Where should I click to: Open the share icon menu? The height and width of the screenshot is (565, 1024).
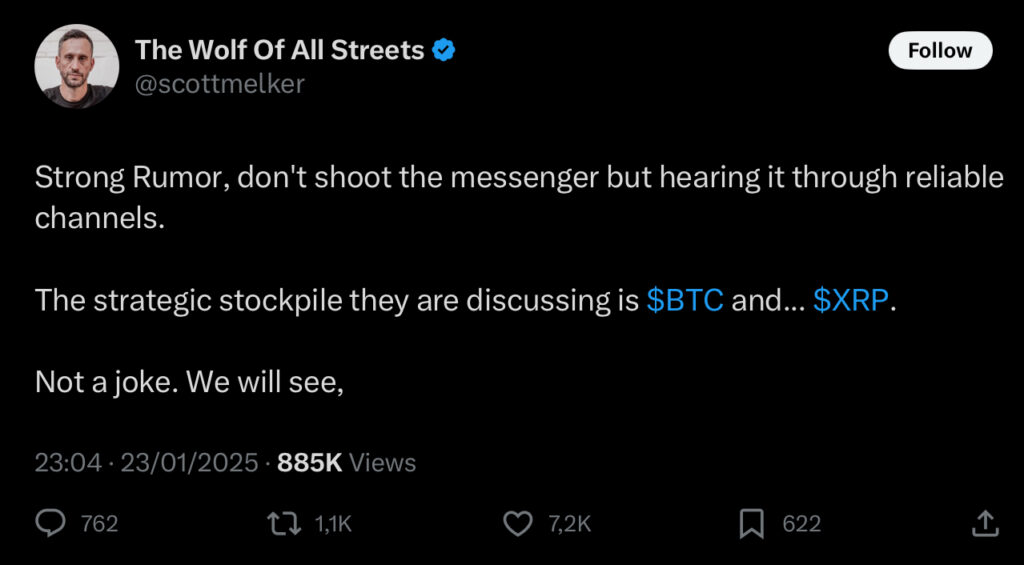[984, 523]
